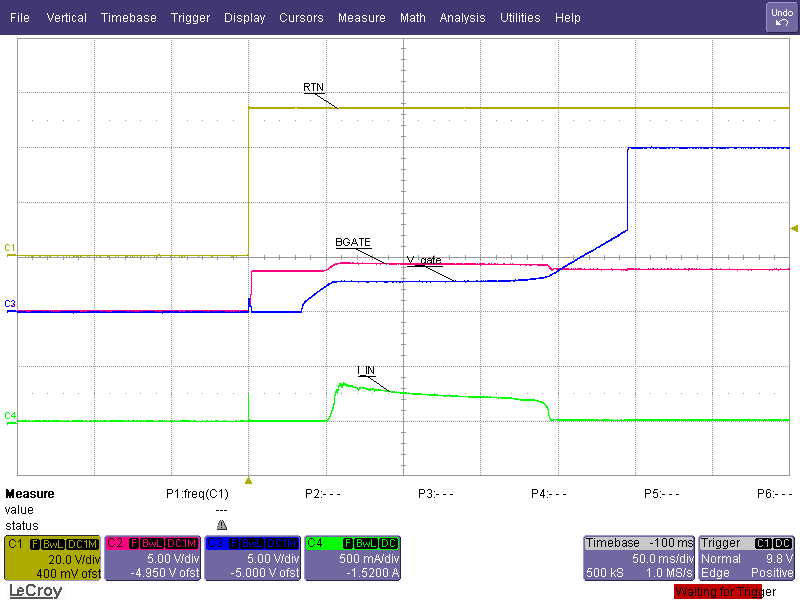
Task: Open the C2 channel descriptor box
Action: coord(152,558)
